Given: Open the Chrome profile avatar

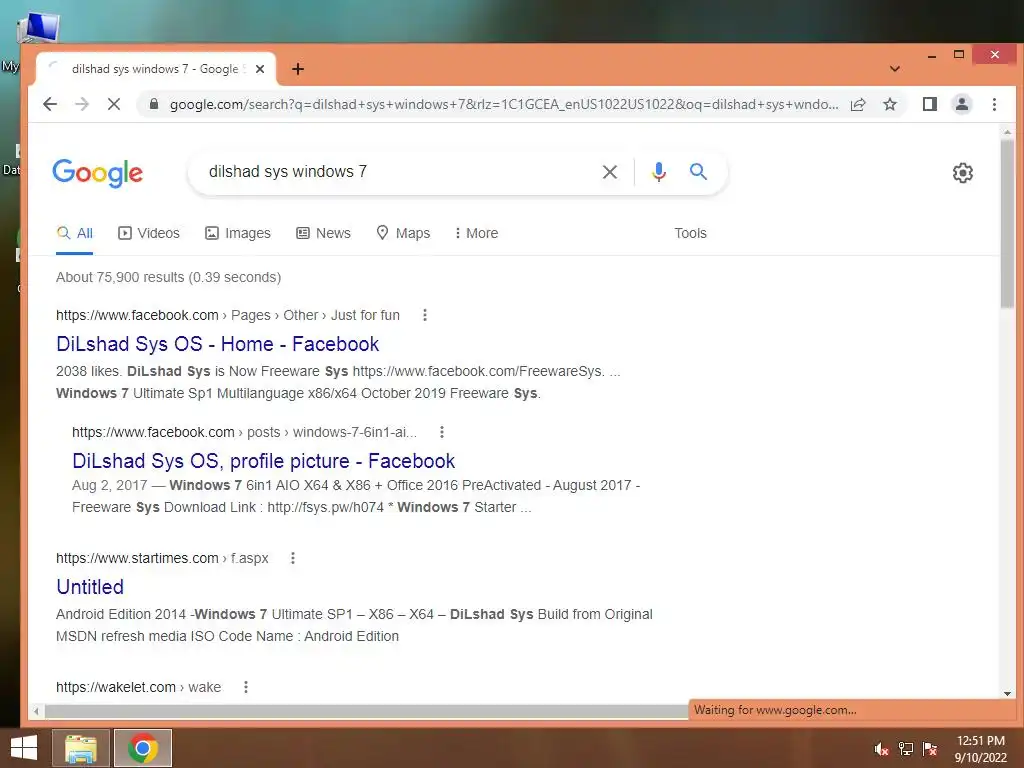Looking at the screenshot, I should tap(962, 104).
